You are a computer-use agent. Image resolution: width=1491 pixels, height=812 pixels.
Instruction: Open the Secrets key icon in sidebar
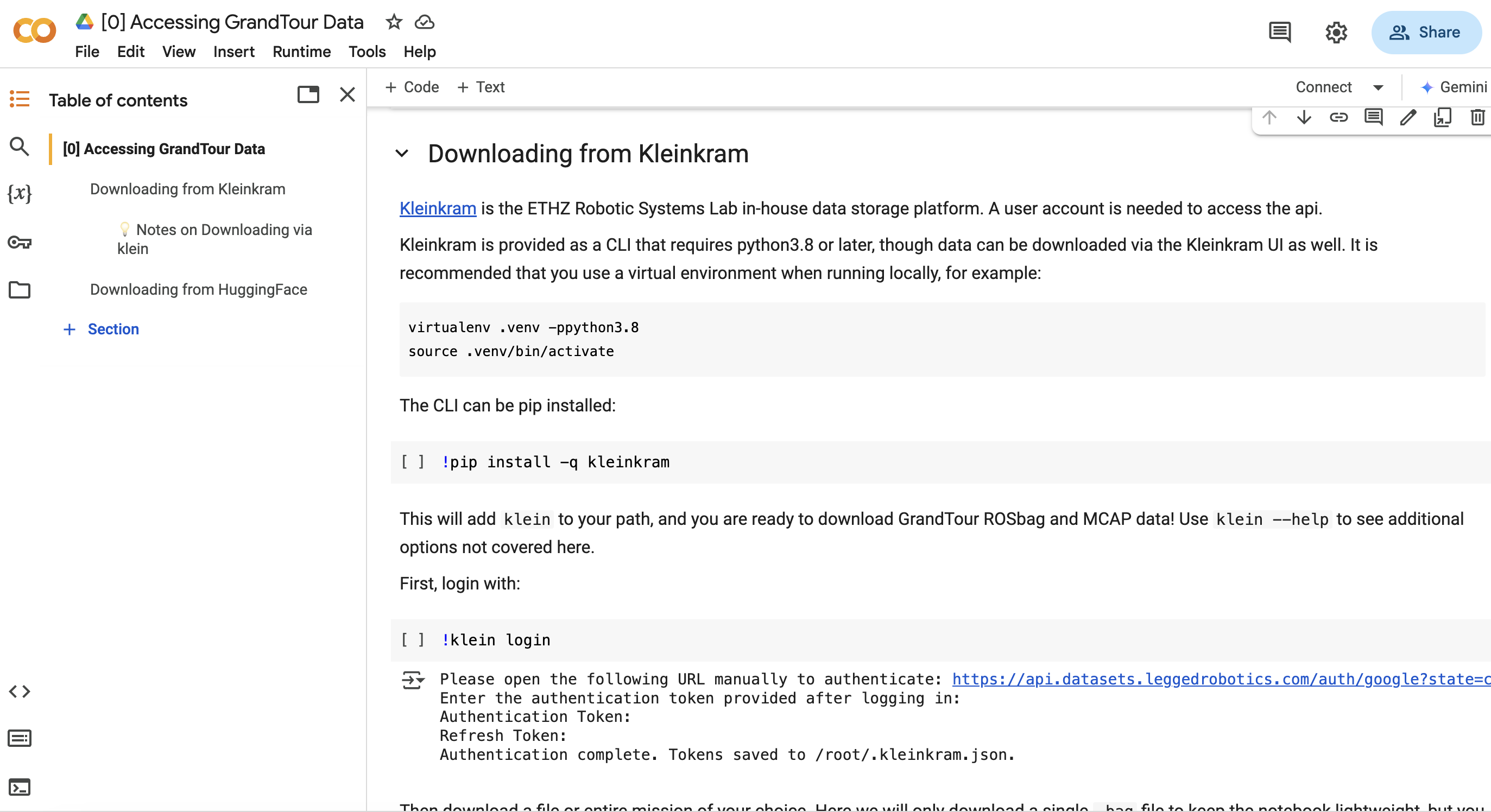click(x=20, y=242)
